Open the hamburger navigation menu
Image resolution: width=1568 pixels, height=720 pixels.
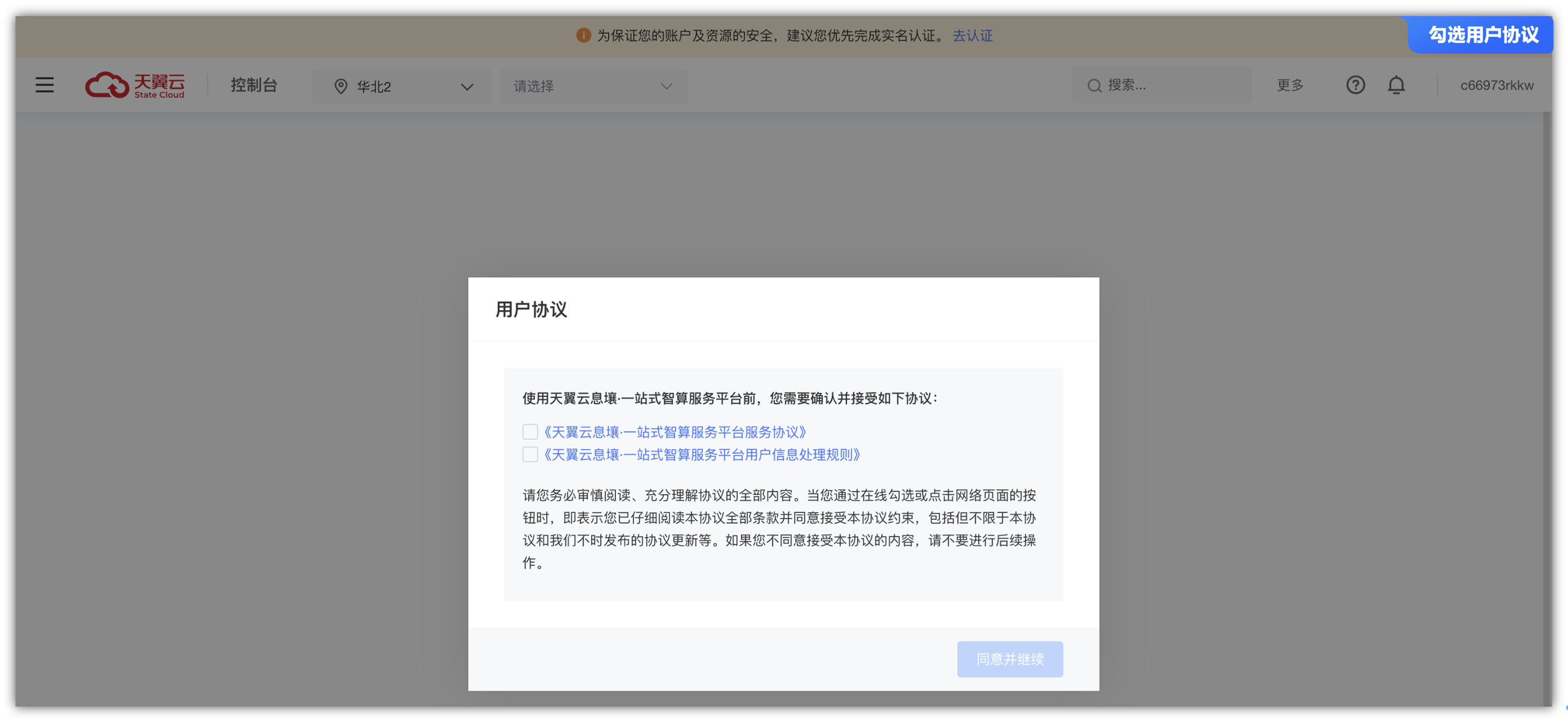pyautogui.click(x=44, y=85)
